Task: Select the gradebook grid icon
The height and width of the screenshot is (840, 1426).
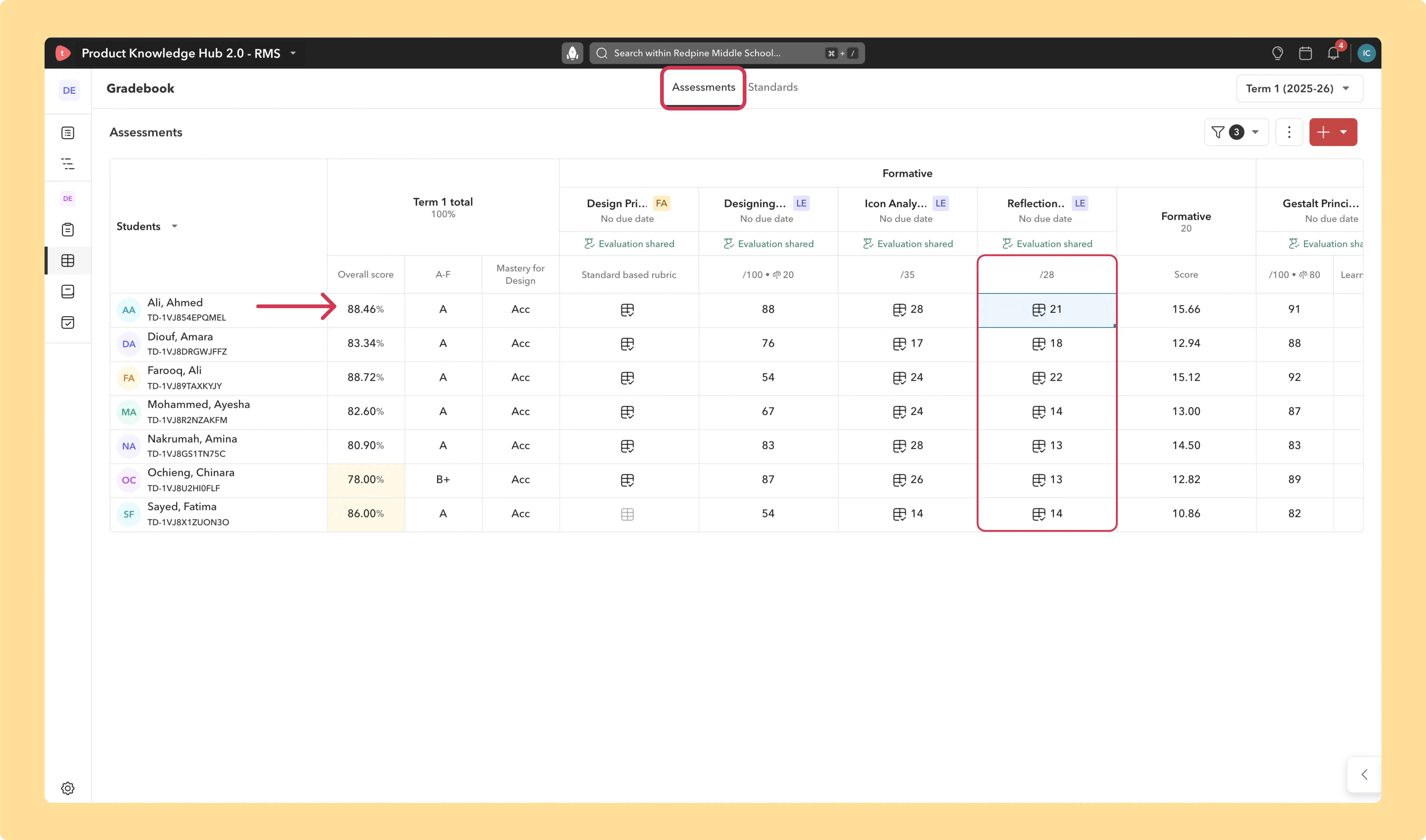Action: (x=68, y=261)
